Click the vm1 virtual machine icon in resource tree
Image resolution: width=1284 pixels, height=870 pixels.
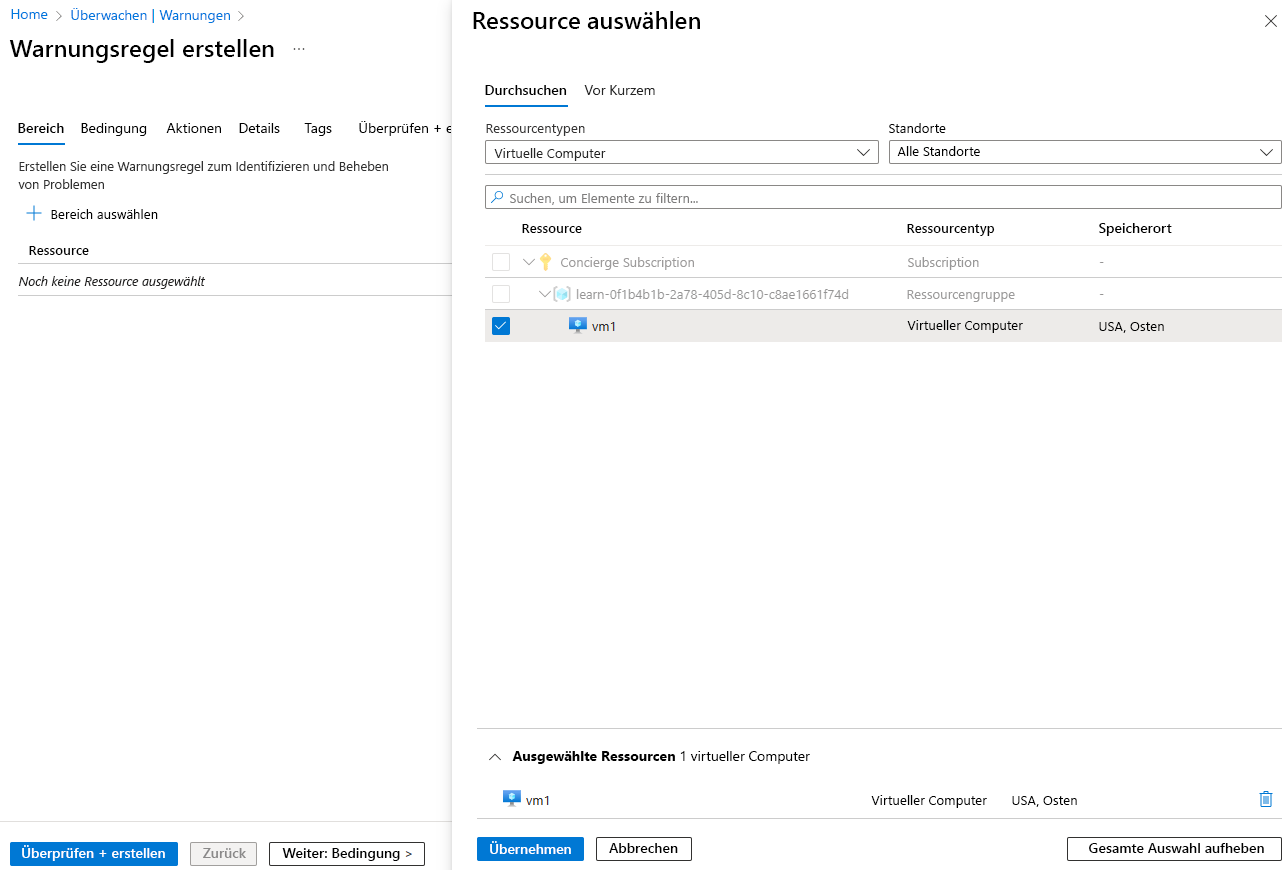pyautogui.click(x=577, y=325)
